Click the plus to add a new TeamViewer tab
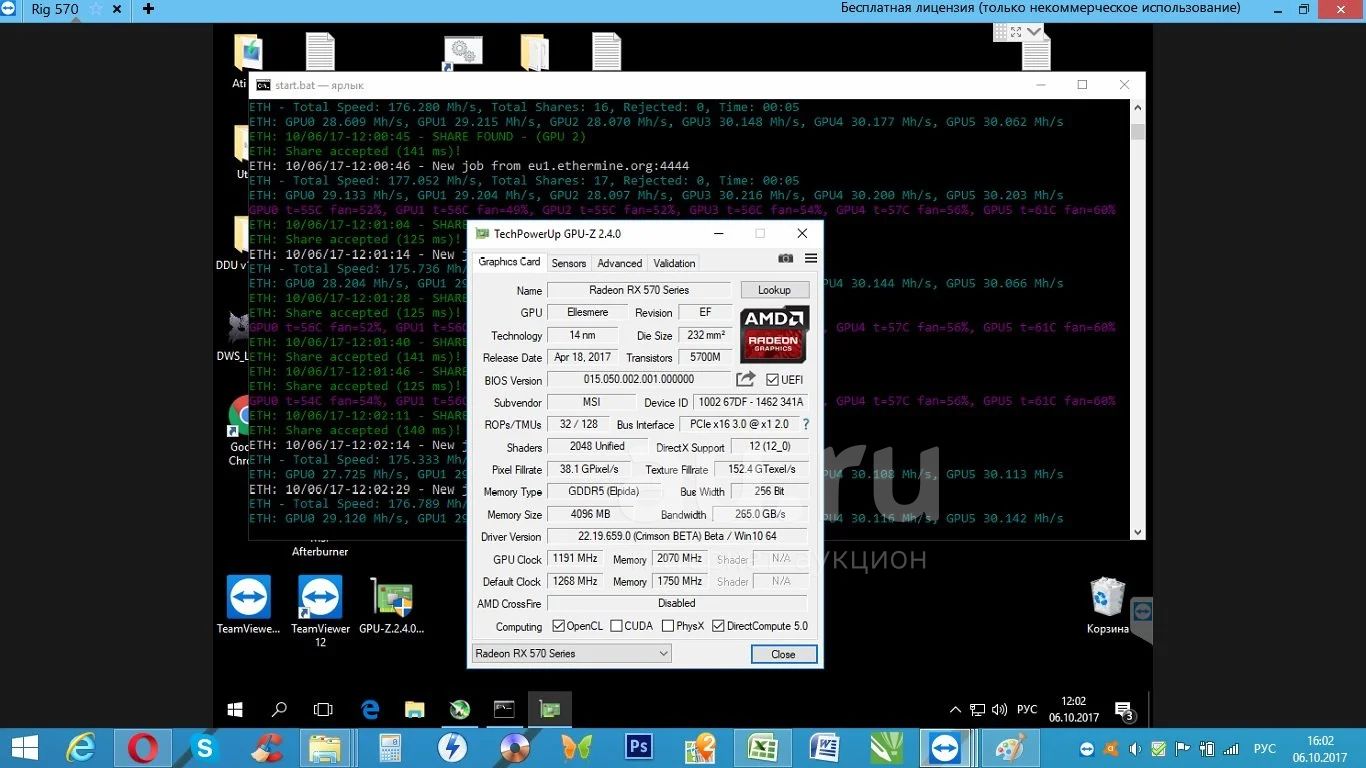Image resolution: width=1366 pixels, height=768 pixels. click(x=149, y=8)
